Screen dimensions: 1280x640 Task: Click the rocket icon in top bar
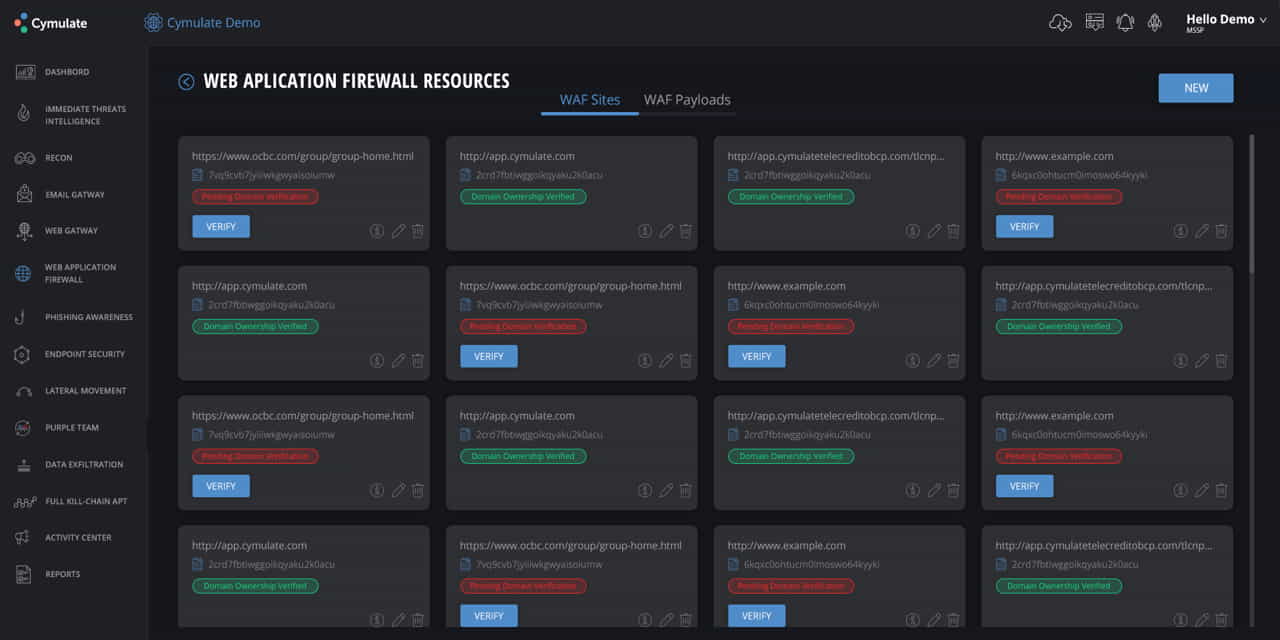pyautogui.click(x=1155, y=23)
